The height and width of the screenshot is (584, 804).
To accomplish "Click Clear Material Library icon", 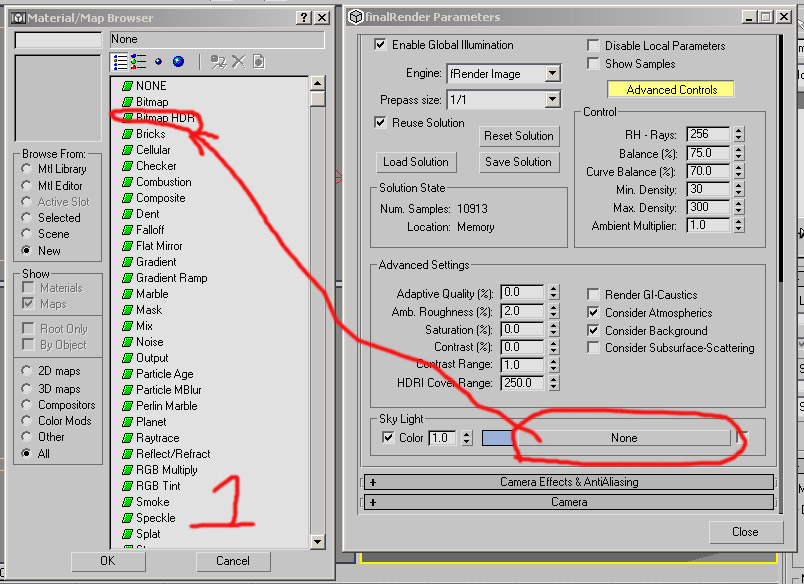I will [x=258, y=63].
